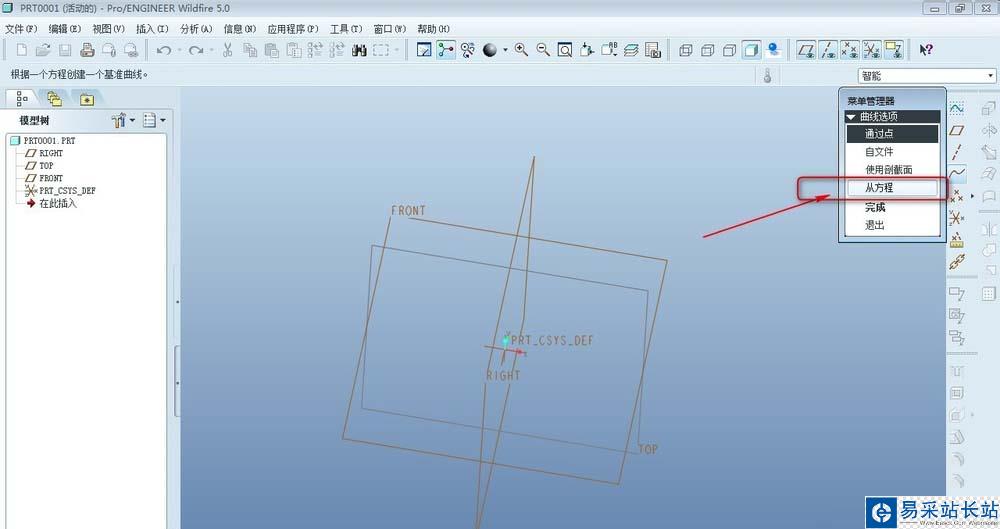Open the Layers icon in toolbar
The width and height of the screenshot is (1000, 529).
(631, 50)
